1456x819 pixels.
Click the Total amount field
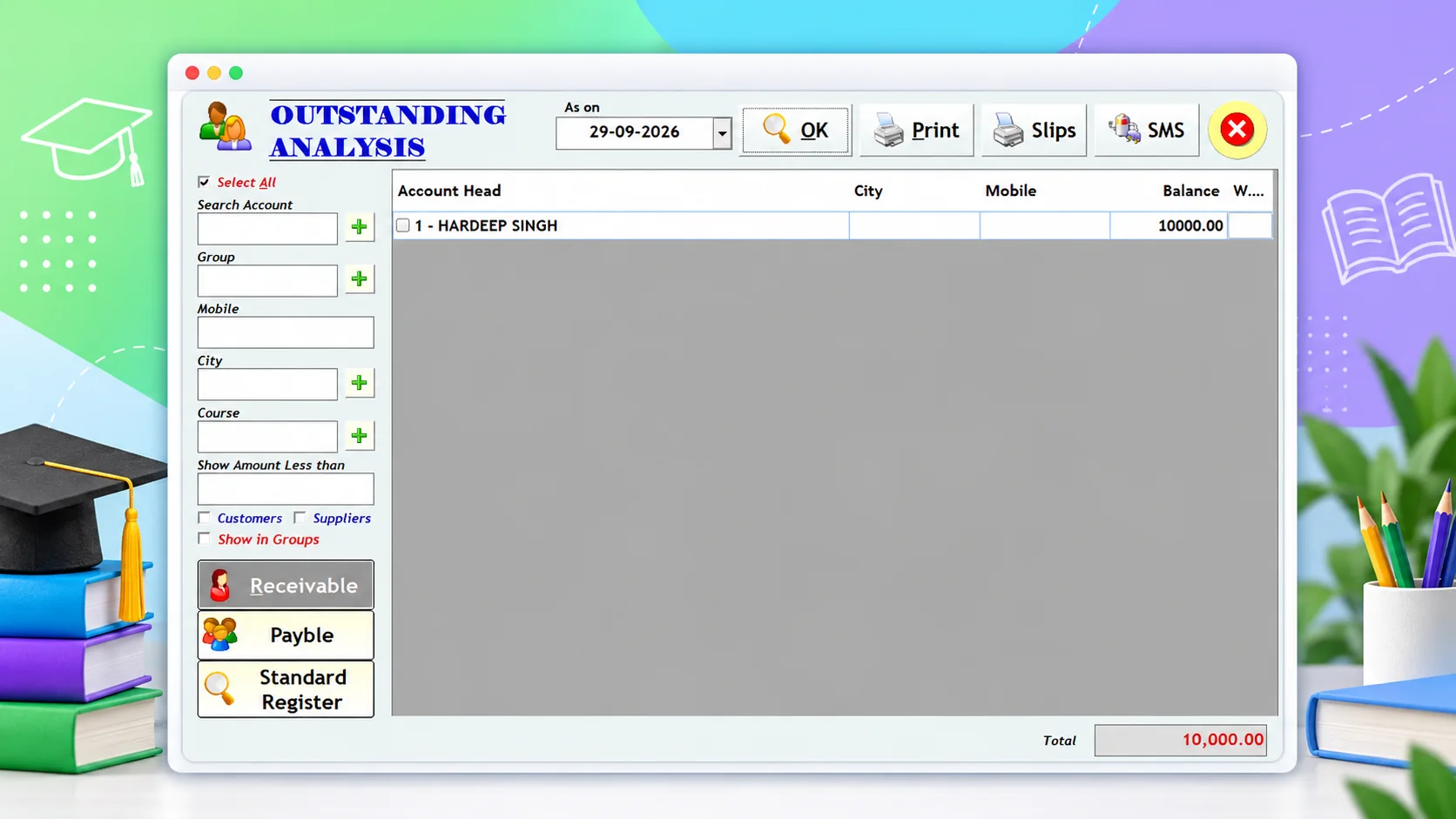coord(1180,740)
